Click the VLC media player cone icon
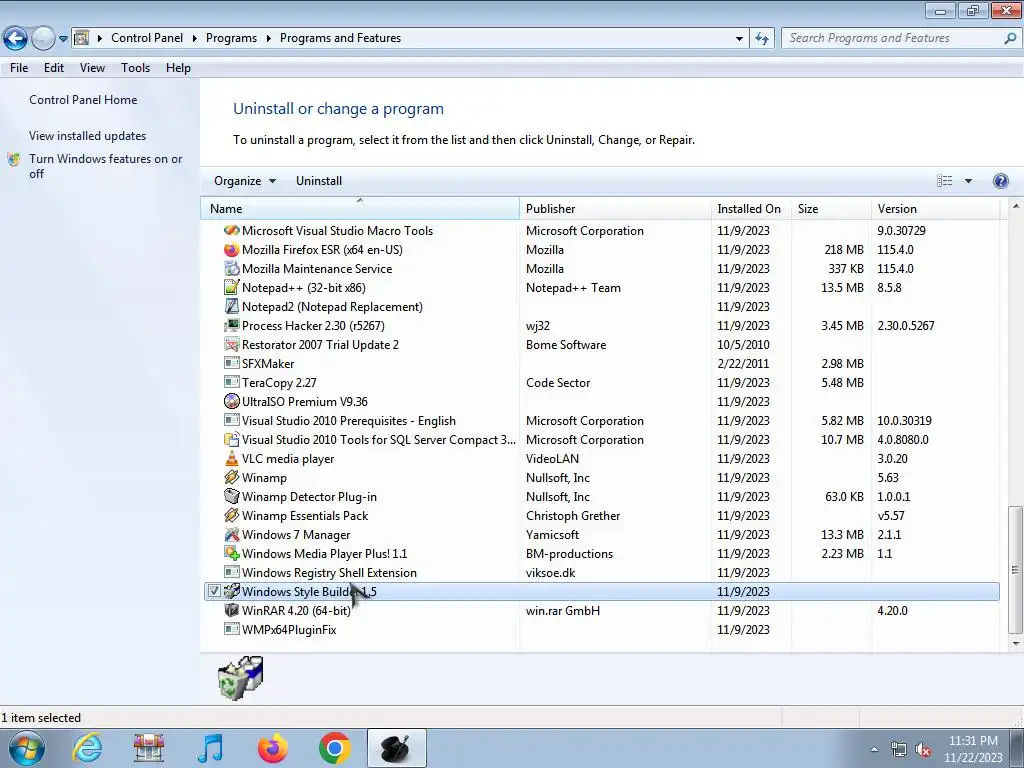Viewport: 1024px width, 768px height. coord(231,458)
